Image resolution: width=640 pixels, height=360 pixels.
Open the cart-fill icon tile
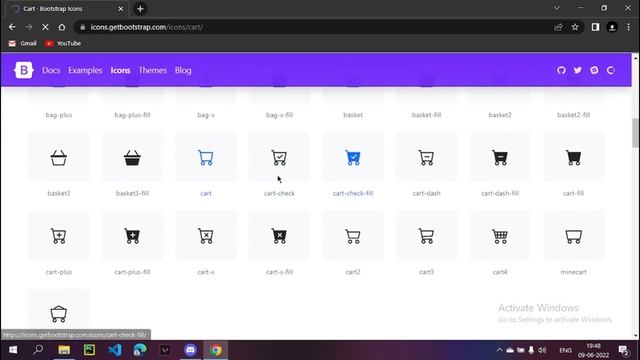573,157
